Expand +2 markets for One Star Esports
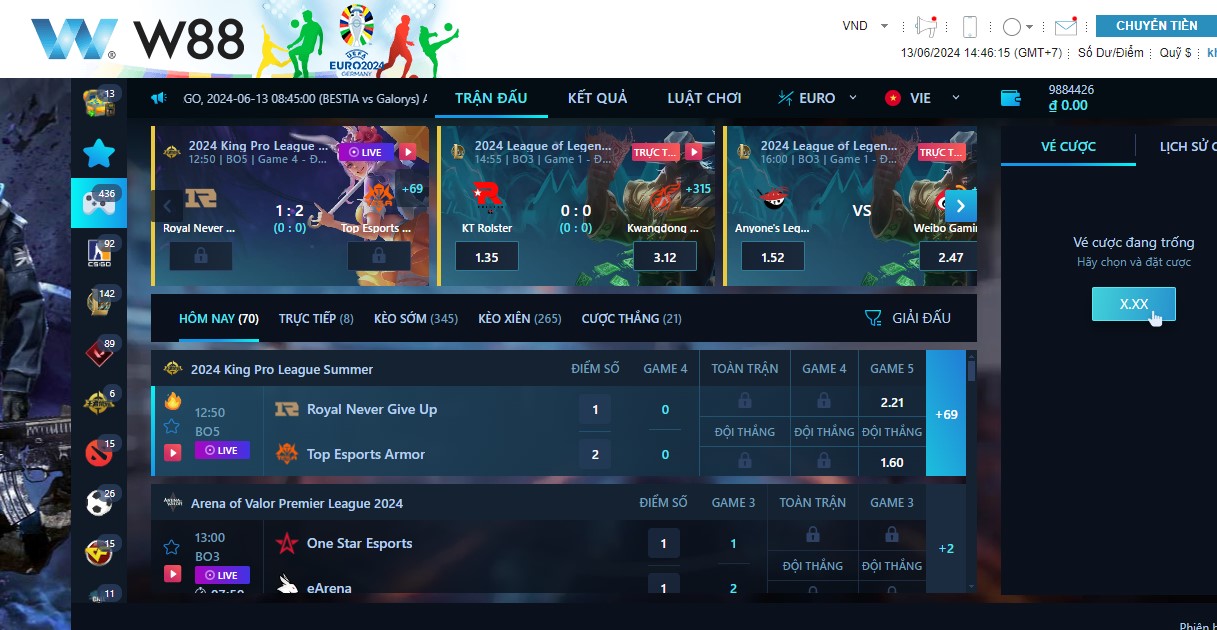 946,548
